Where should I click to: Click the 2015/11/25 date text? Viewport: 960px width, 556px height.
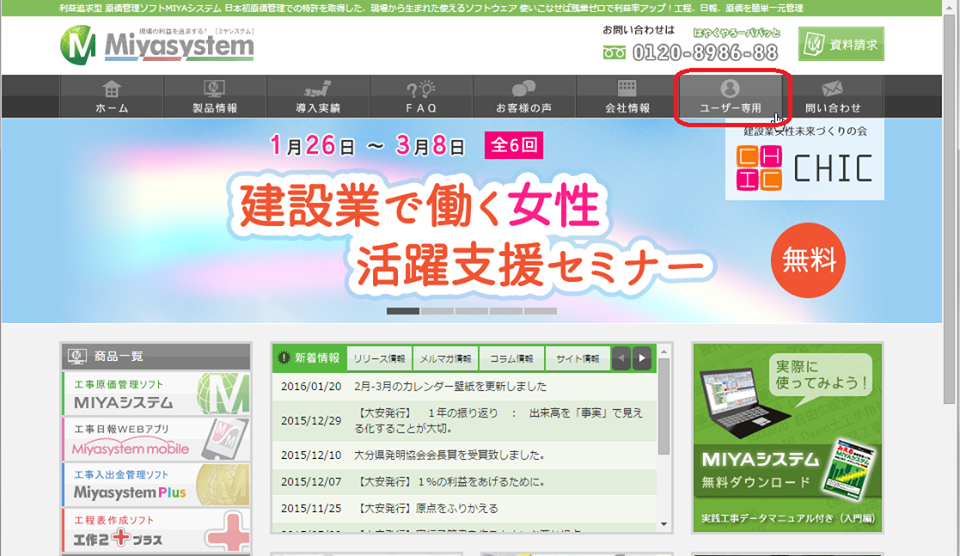311,508
